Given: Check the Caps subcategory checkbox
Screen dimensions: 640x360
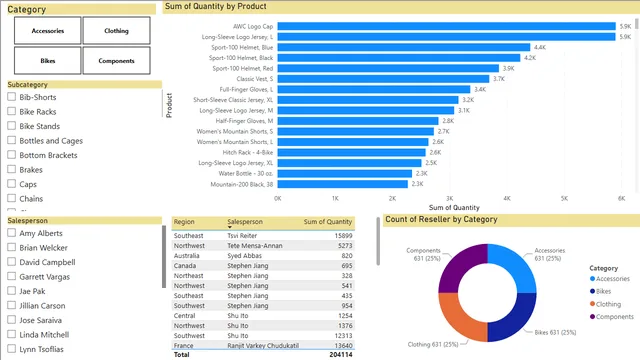Looking at the screenshot, I should [x=11, y=184].
